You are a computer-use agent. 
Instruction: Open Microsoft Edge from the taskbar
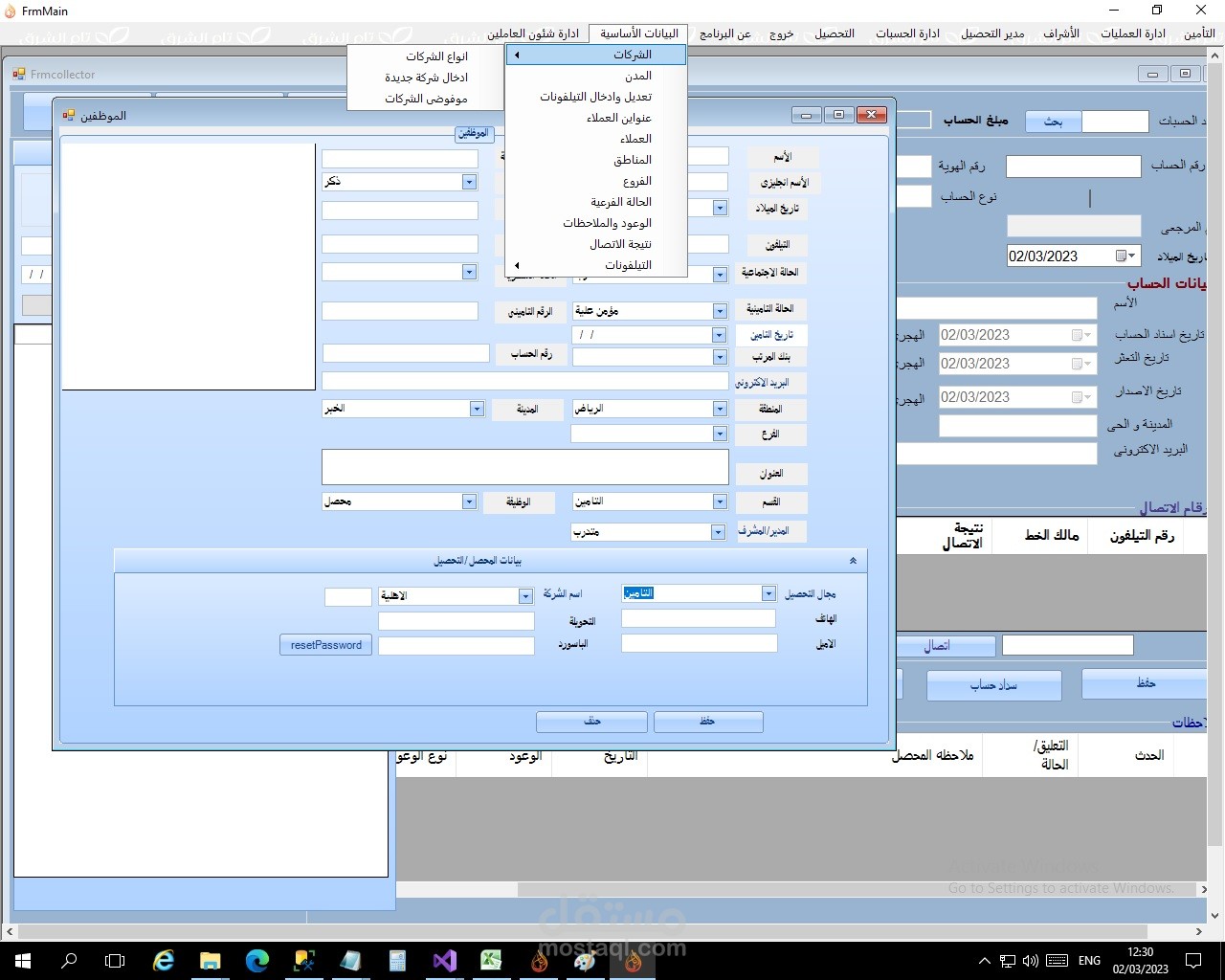(x=256, y=960)
